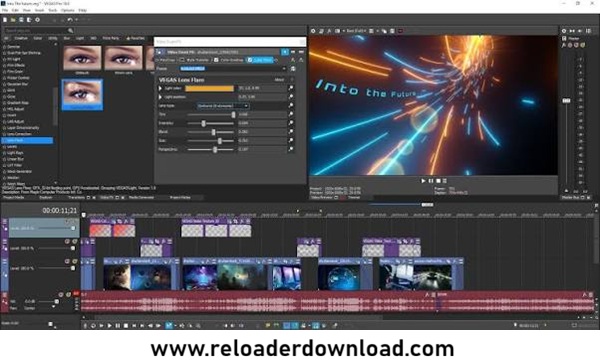Expand the Light position parameter
The width and height of the screenshot is (600, 364).
coord(160,97)
